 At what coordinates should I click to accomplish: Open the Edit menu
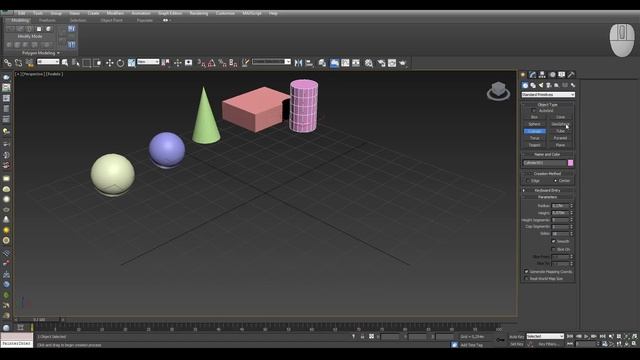[x=22, y=13]
